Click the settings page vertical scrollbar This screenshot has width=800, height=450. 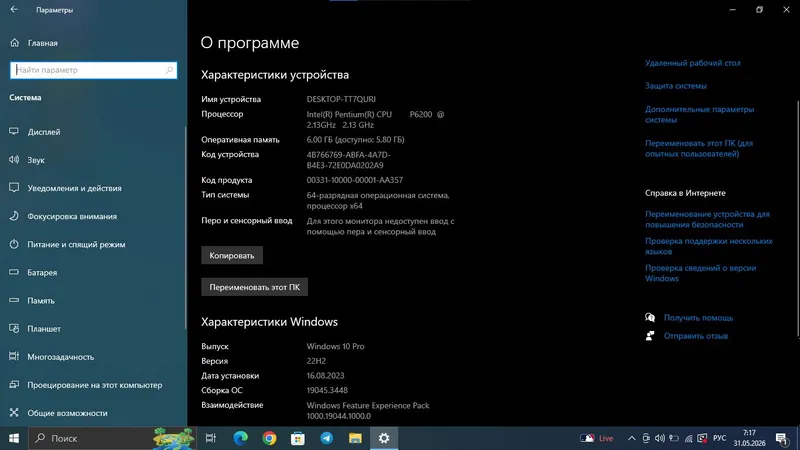click(x=797, y=218)
